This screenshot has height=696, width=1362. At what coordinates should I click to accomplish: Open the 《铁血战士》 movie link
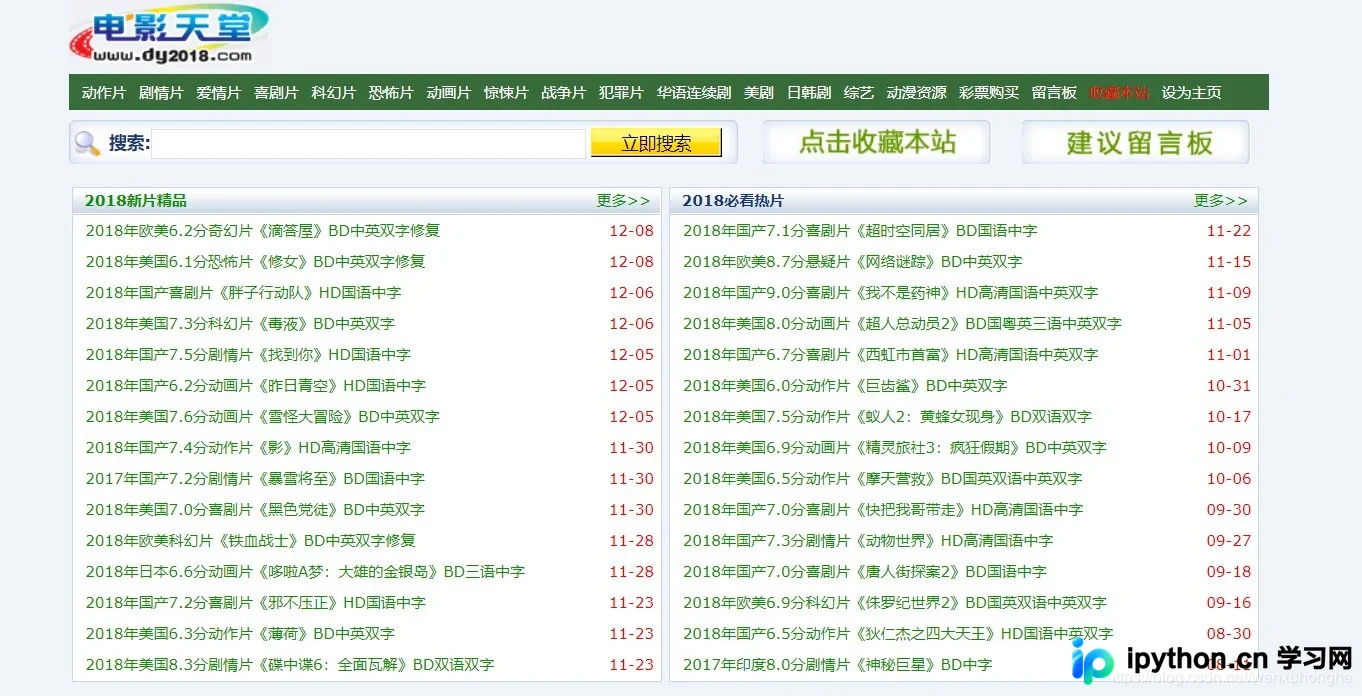[x=251, y=541]
